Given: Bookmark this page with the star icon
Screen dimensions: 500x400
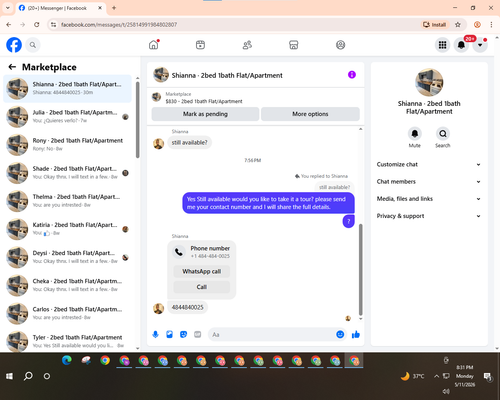Looking at the screenshot, I should click(458, 25).
